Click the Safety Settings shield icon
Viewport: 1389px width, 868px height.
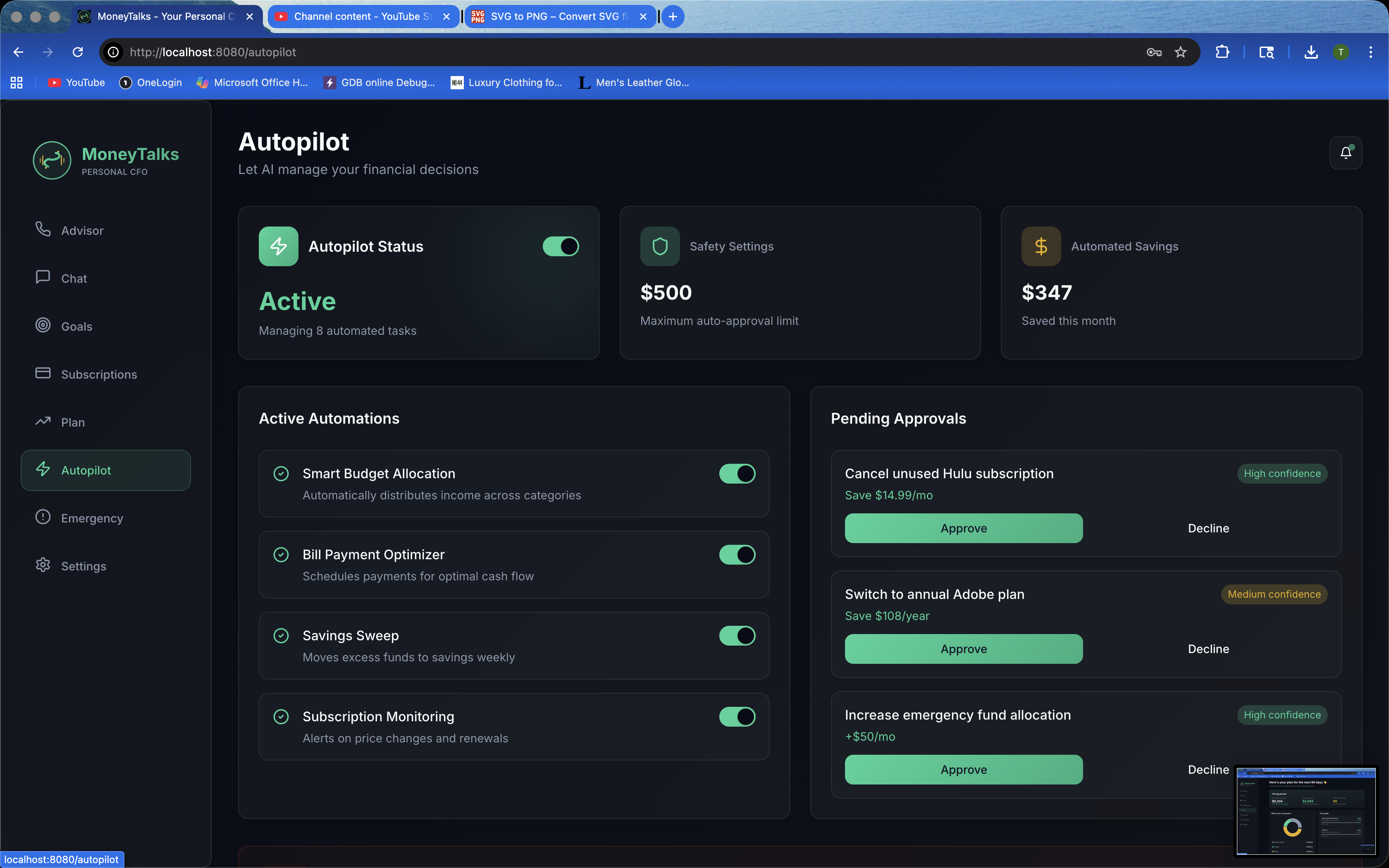point(659,246)
